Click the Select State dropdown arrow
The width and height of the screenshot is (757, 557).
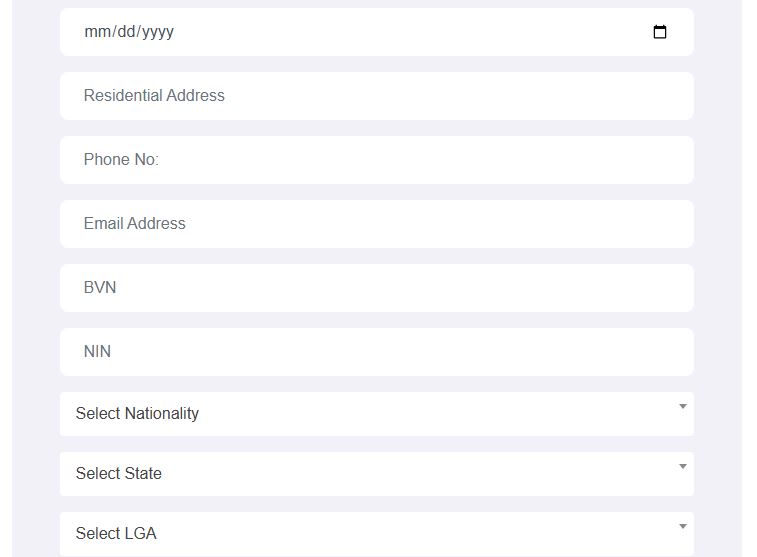point(683,466)
